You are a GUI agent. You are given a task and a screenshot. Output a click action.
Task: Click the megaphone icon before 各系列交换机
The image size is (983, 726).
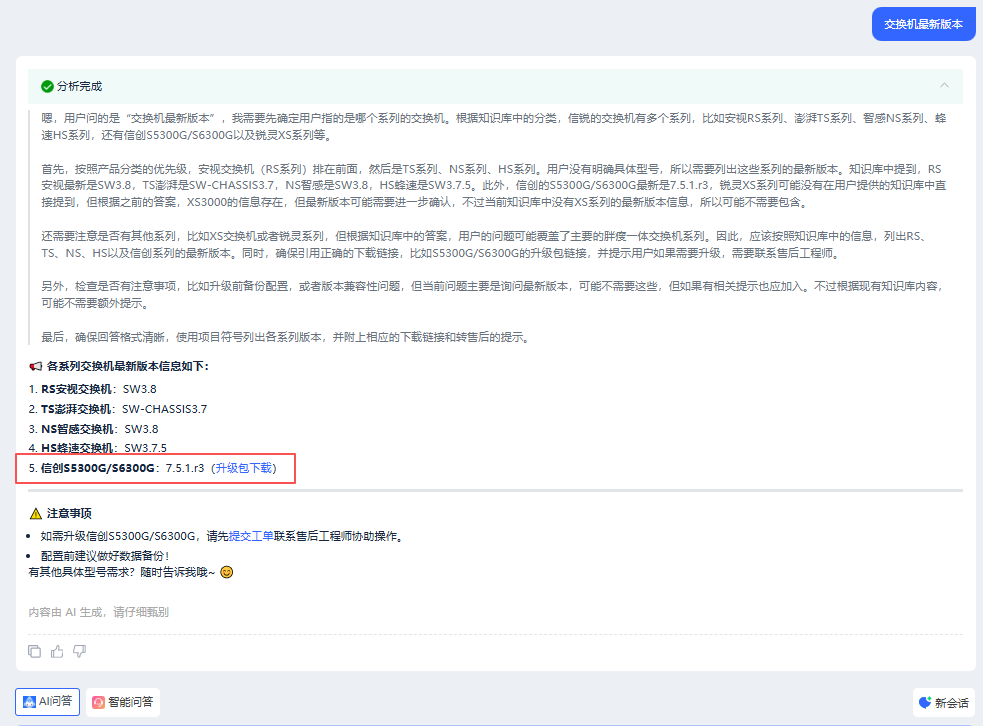pyautogui.click(x=36, y=366)
